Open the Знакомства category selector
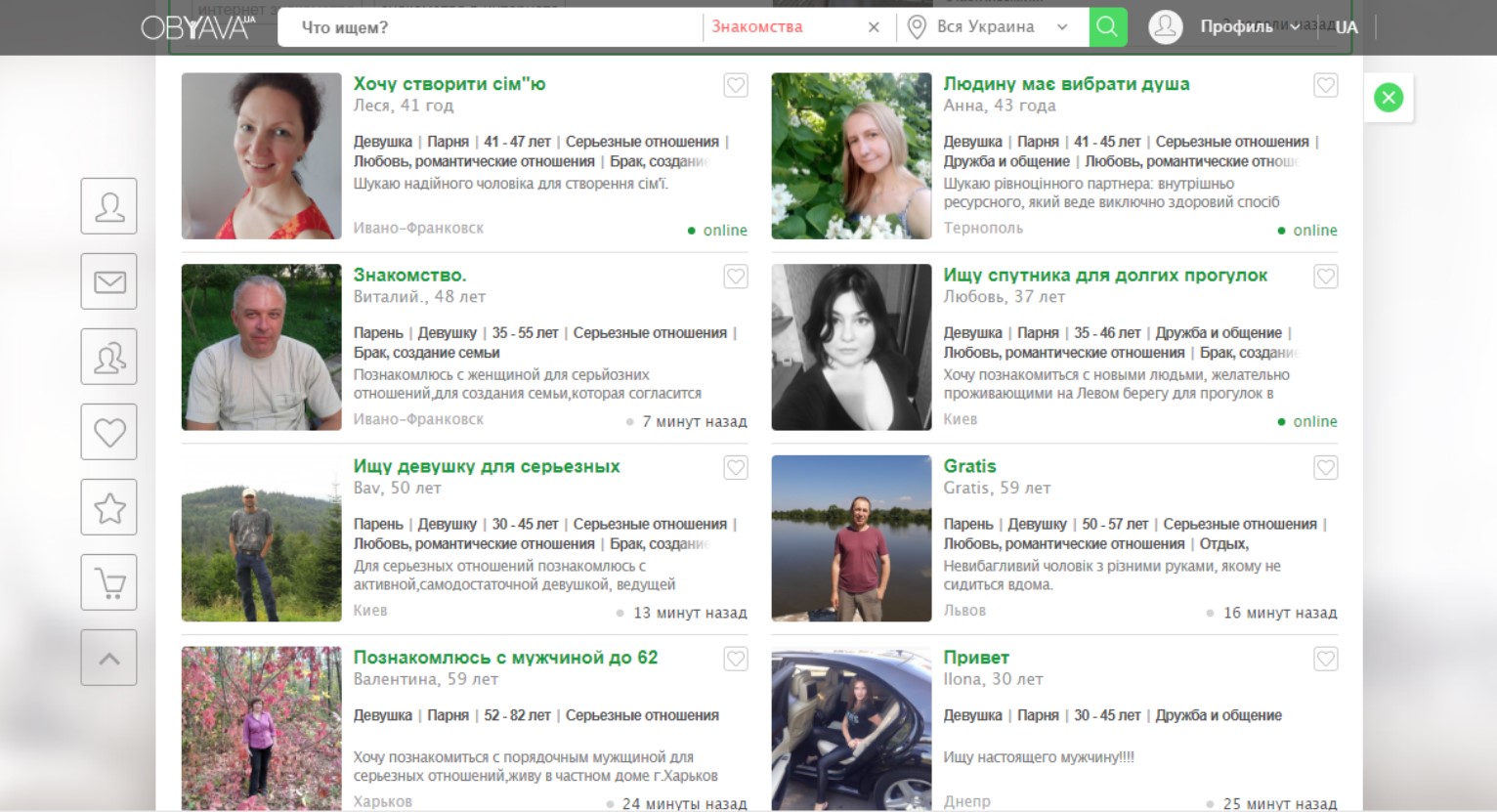Screen dimensions: 1497x812 pyautogui.click(x=758, y=27)
